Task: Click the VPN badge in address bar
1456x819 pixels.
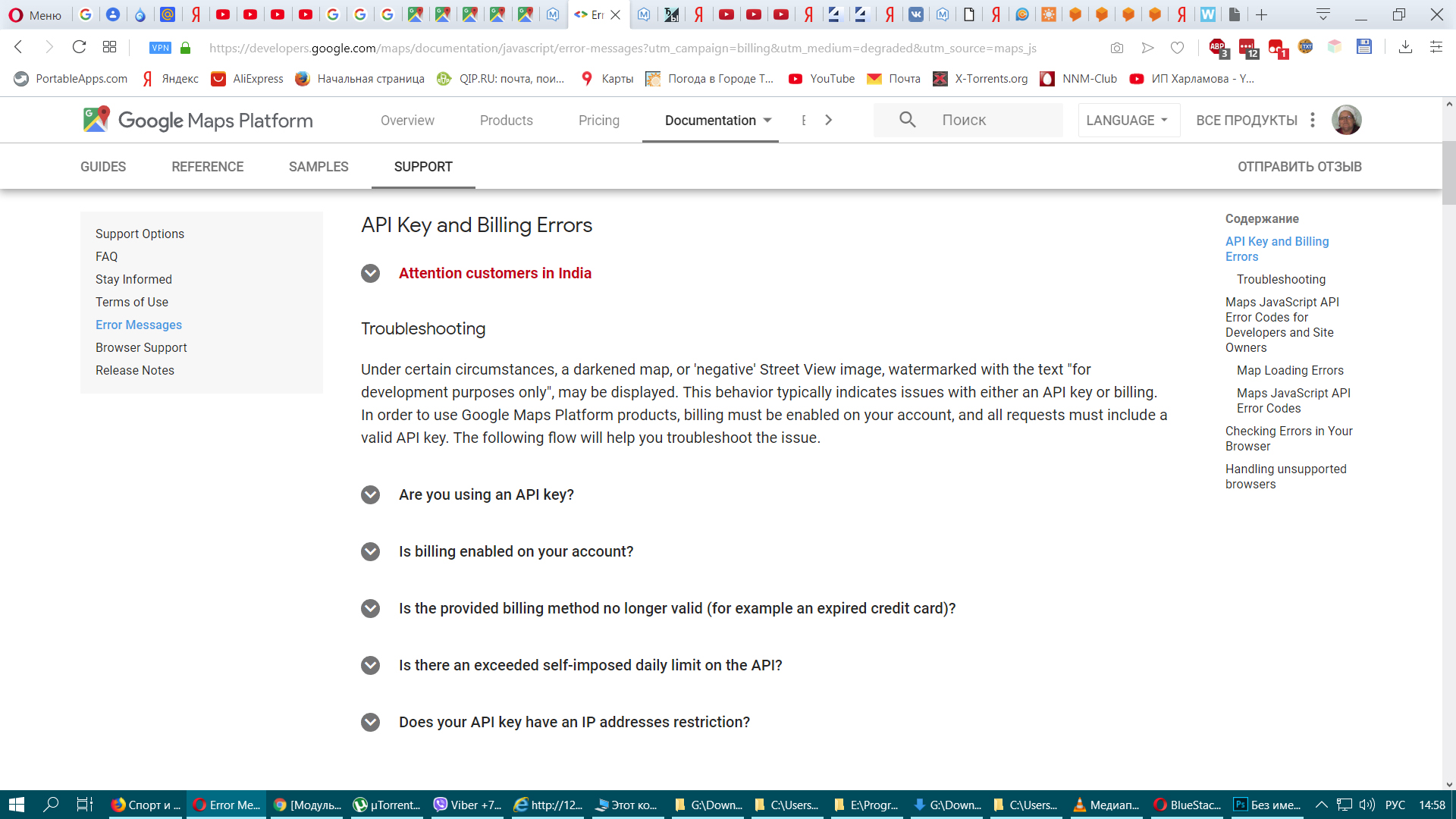Action: (x=160, y=48)
